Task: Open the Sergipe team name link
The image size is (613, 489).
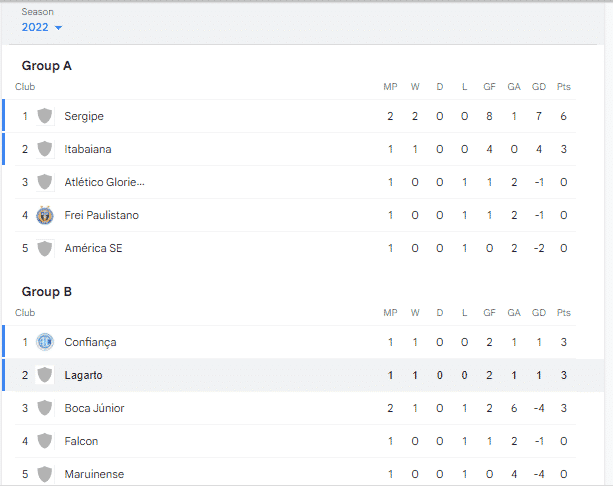Action: point(84,116)
